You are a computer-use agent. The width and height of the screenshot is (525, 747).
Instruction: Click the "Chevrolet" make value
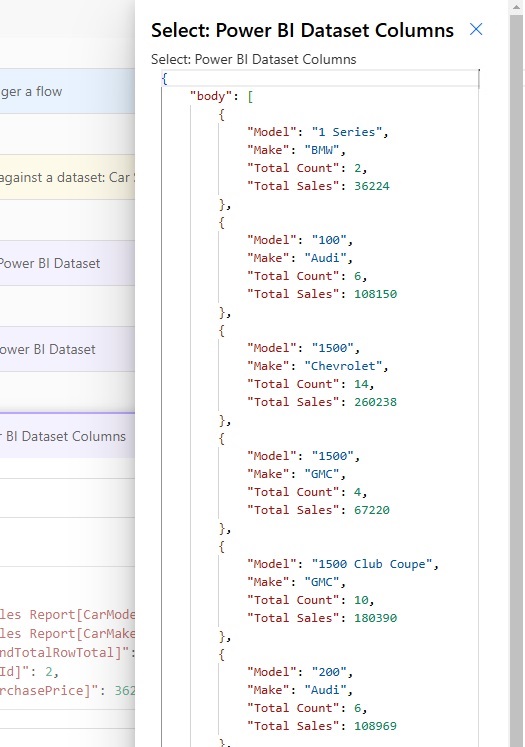click(343, 366)
